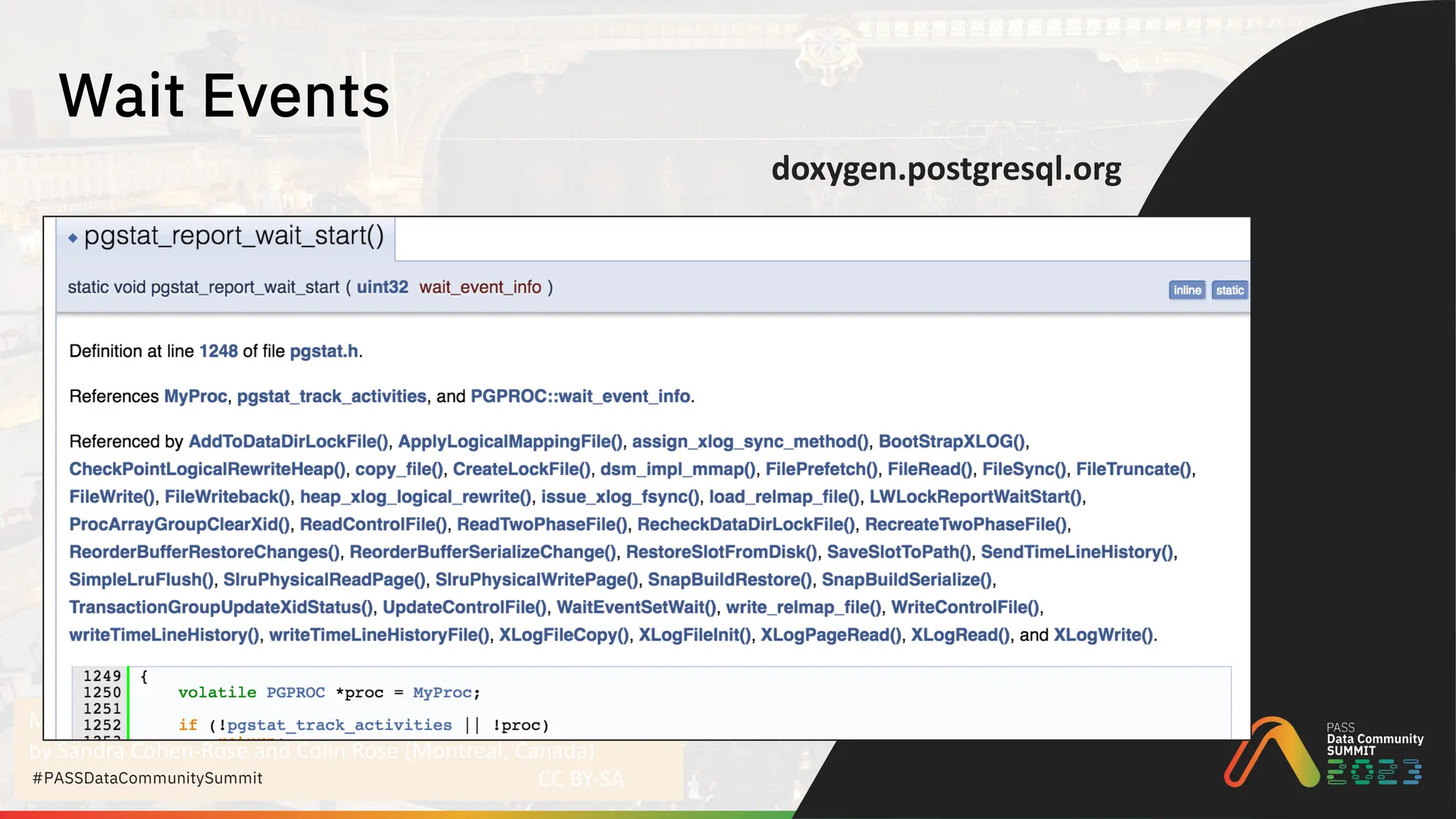Click the WaitEventSetWait() link
1456x819 pixels.
636,607
